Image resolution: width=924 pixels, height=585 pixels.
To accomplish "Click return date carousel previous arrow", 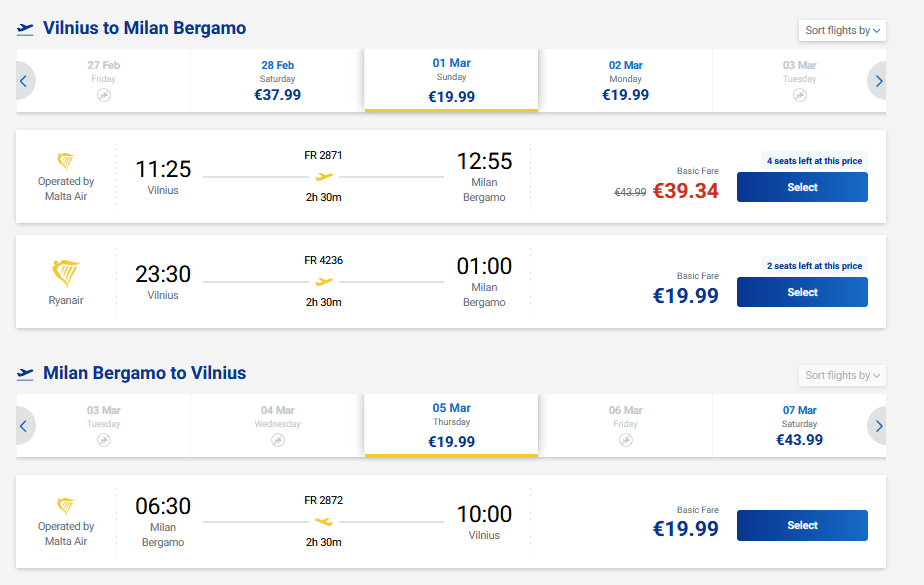I will (x=23, y=426).
